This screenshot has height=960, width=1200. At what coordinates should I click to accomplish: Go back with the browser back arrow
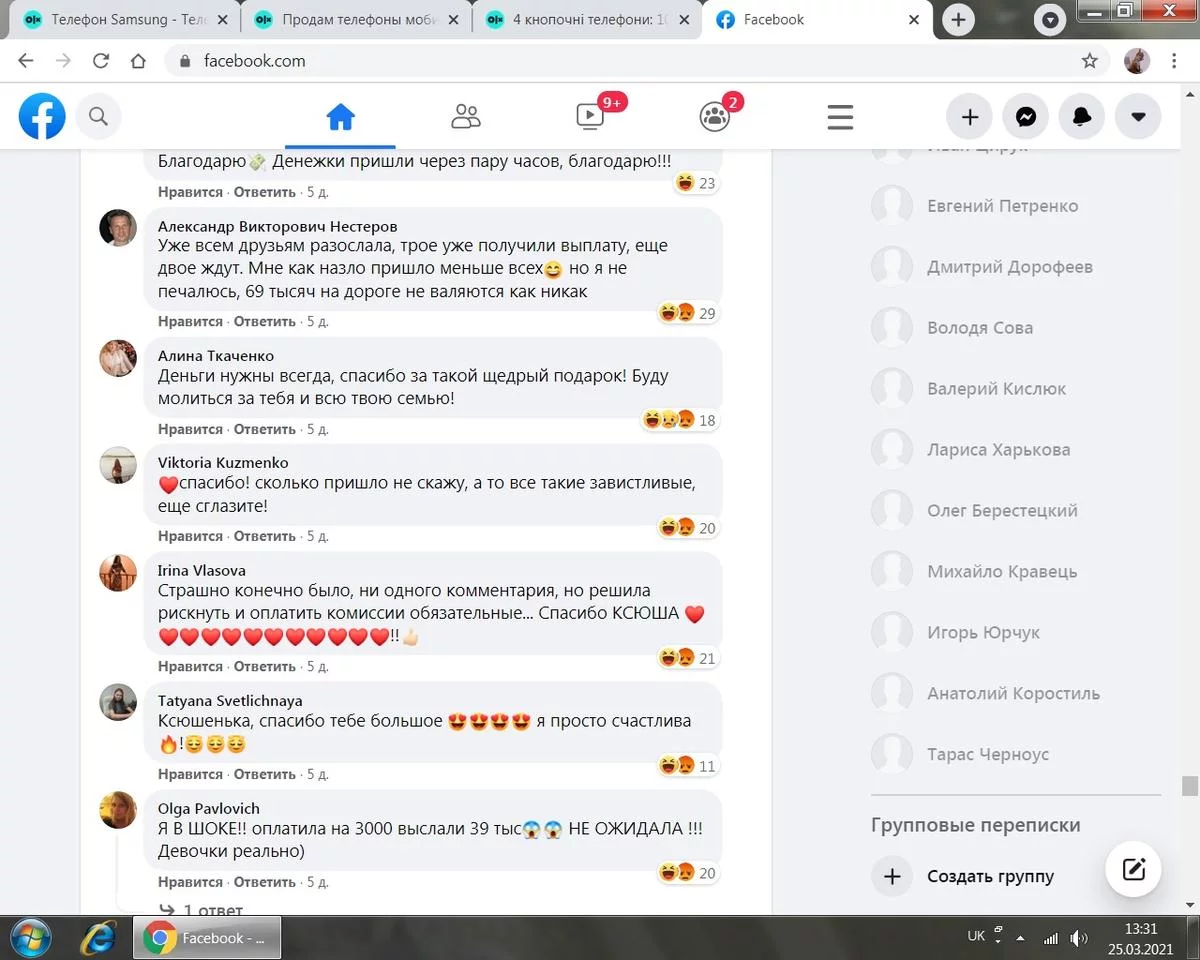click(26, 61)
